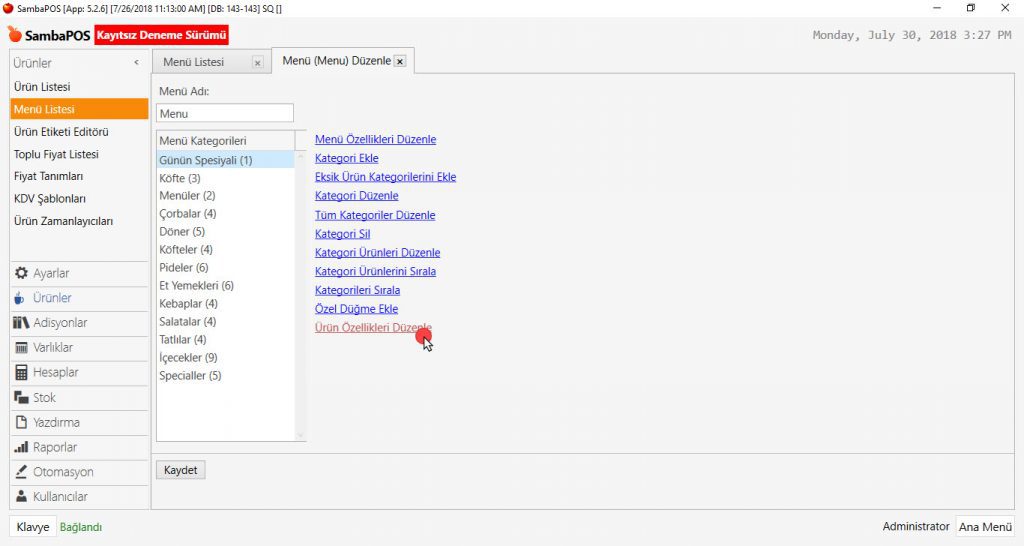Viewport: 1024px width, 546px height.
Task: Click the Ayarlar gear icon
Action: tap(21, 273)
